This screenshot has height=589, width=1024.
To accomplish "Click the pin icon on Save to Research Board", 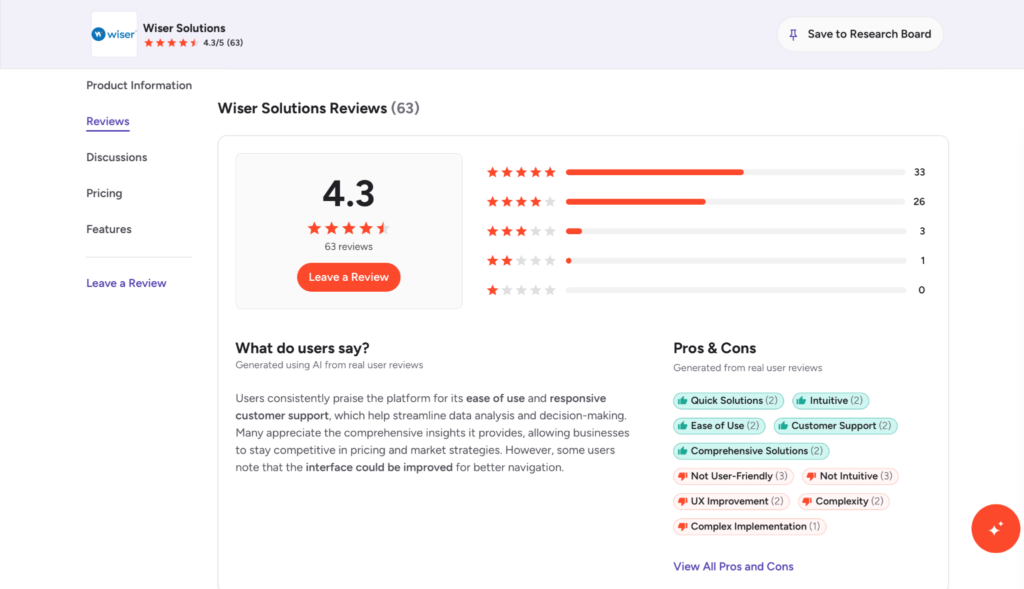I will pyautogui.click(x=793, y=35).
